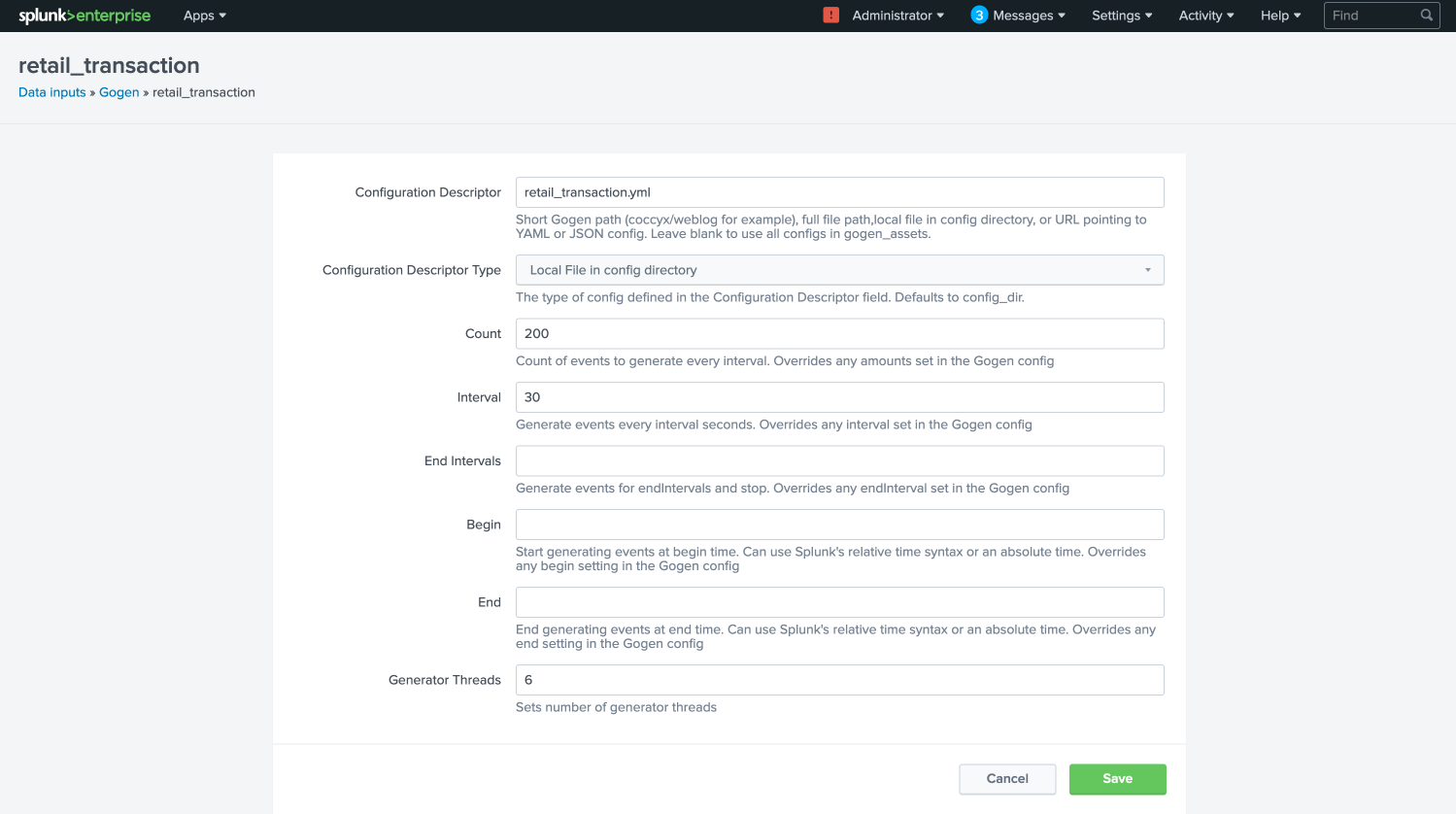The height and width of the screenshot is (814, 1456).
Task: Click the 'Generator Threads' label
Action: 445,680
